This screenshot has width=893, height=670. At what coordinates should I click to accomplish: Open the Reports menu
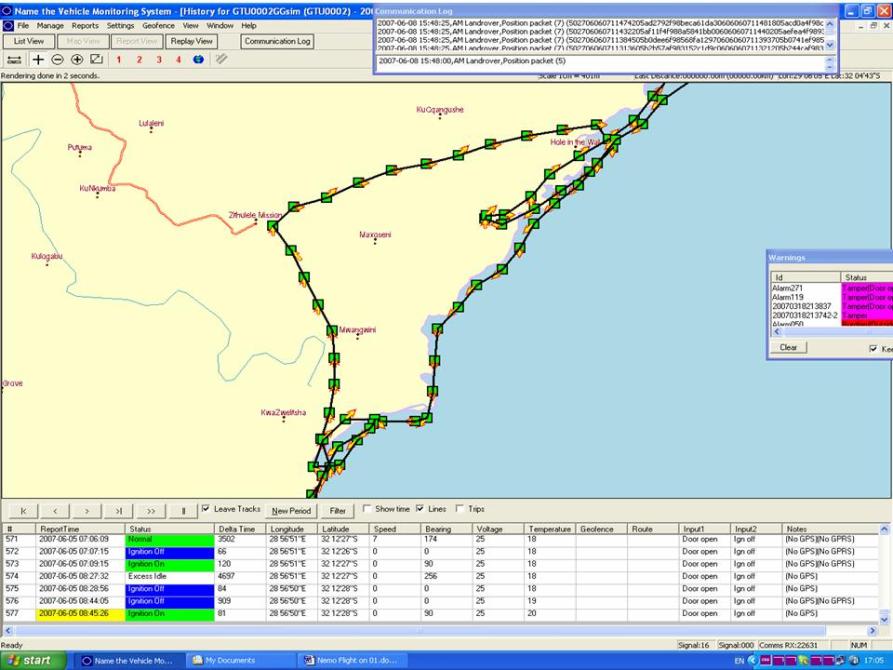coord(85,26)
